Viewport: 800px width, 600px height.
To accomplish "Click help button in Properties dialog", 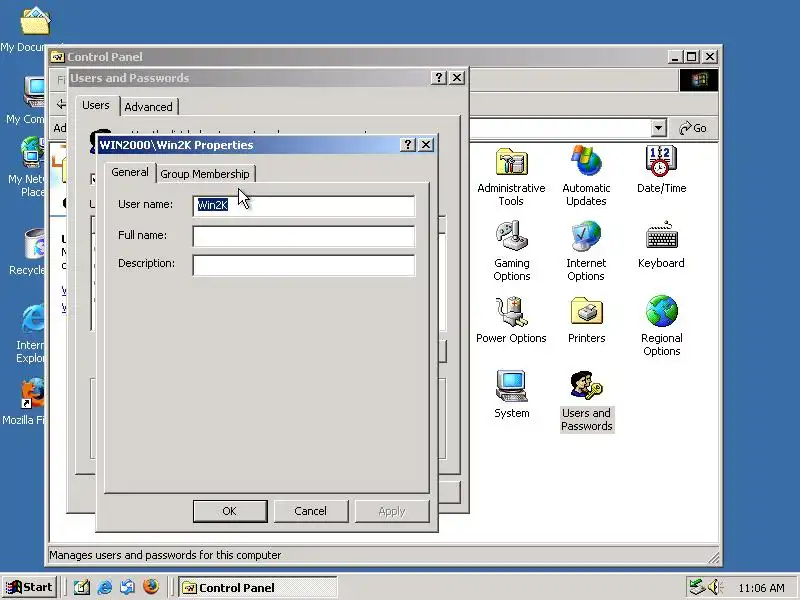I will coord(407,145).
